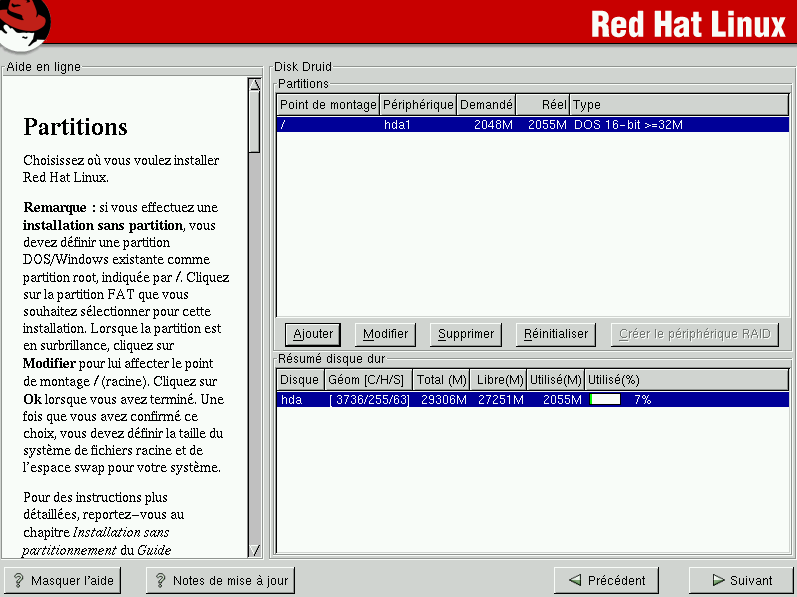Sort by Point de montage column

tap(328, 105)
